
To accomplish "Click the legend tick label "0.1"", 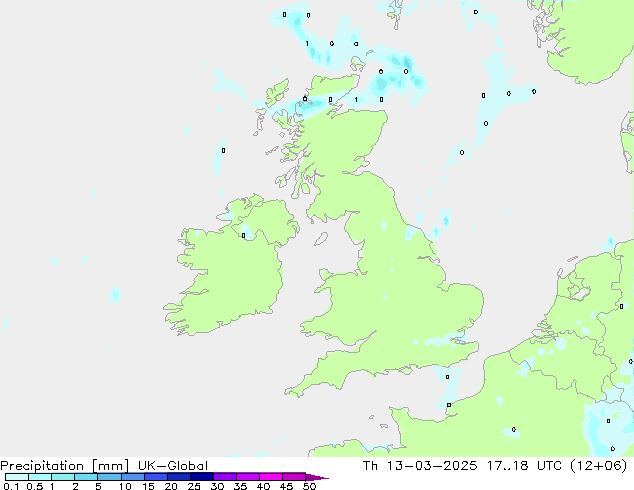I will (11, 486).
